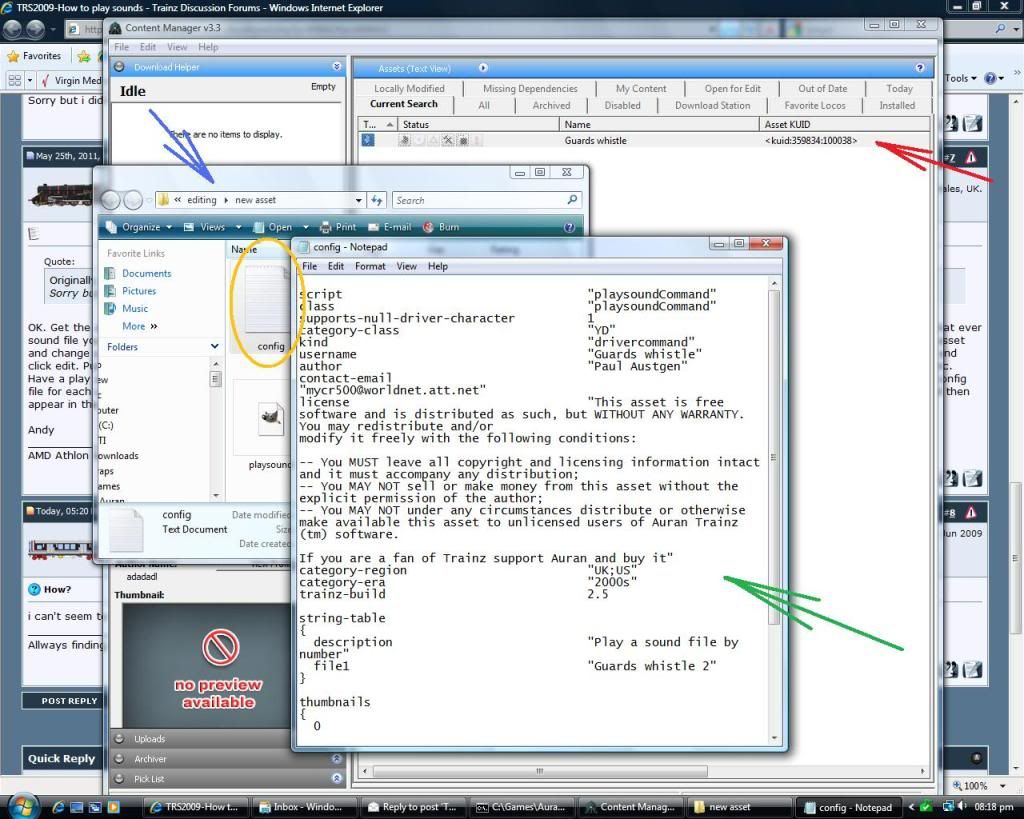Open File menu in Content Manager
Image resolution: width=1024 pixels, height=819 pixels.
click(121, 47)
